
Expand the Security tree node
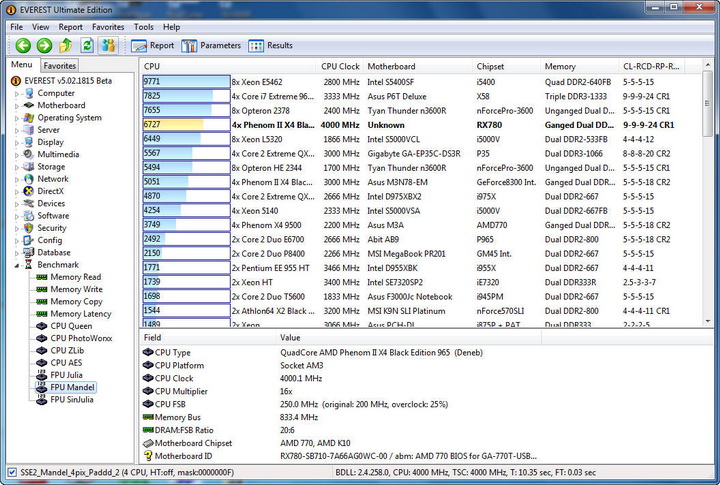(x=17, y=228)
